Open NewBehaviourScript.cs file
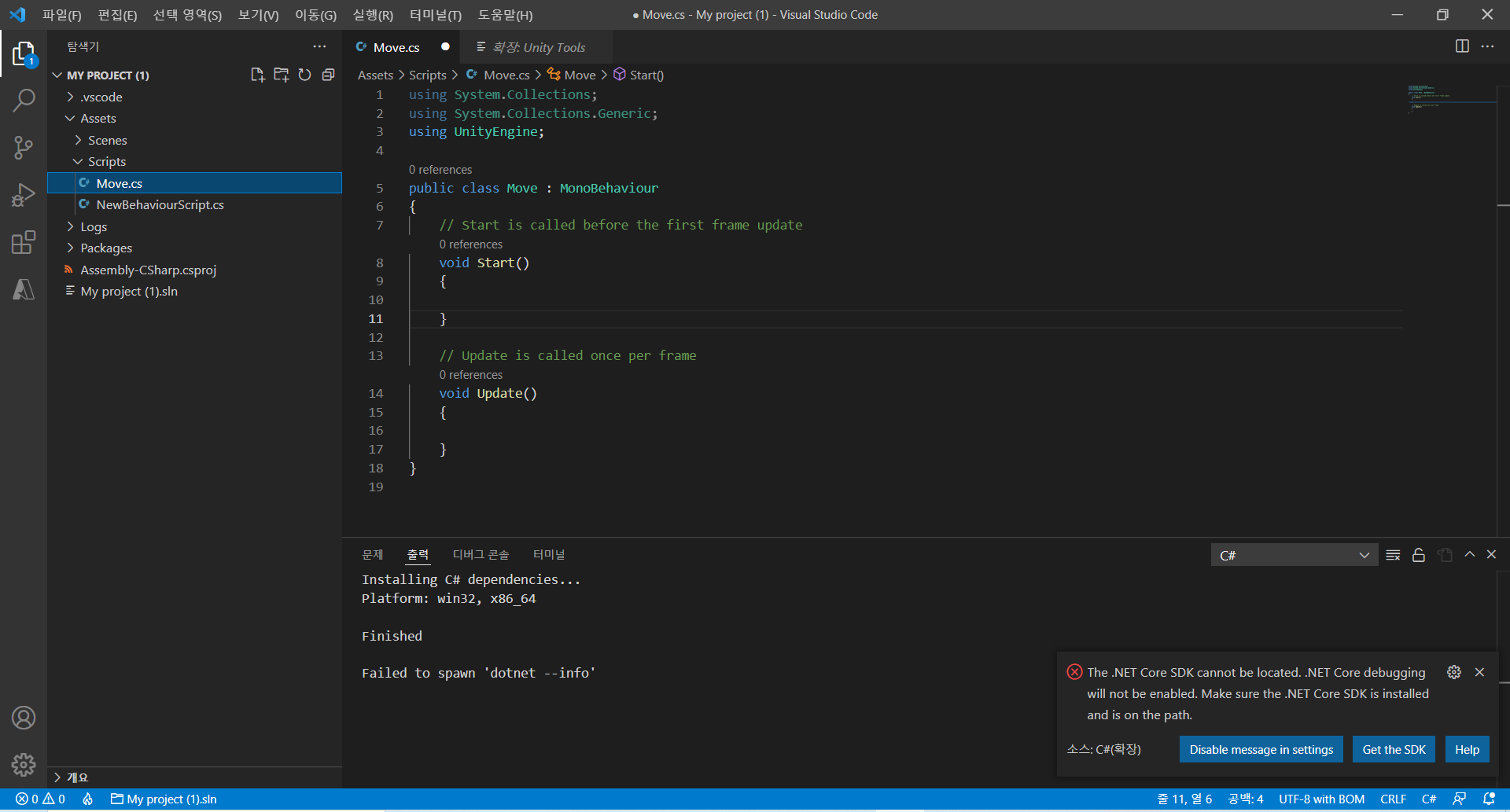Viewport: 1510px width, 812px height. tap(194, 205)
